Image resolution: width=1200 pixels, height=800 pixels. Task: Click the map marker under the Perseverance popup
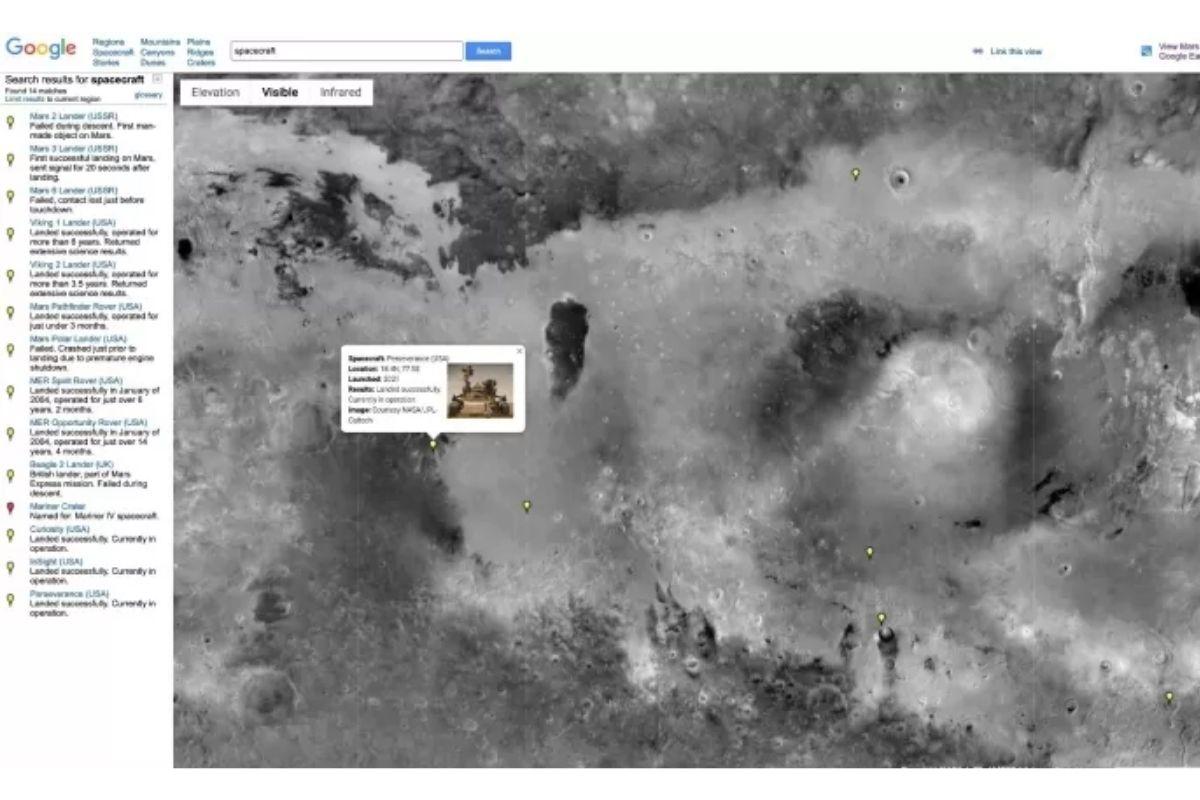pyautogui.click(x=433, y=444)
